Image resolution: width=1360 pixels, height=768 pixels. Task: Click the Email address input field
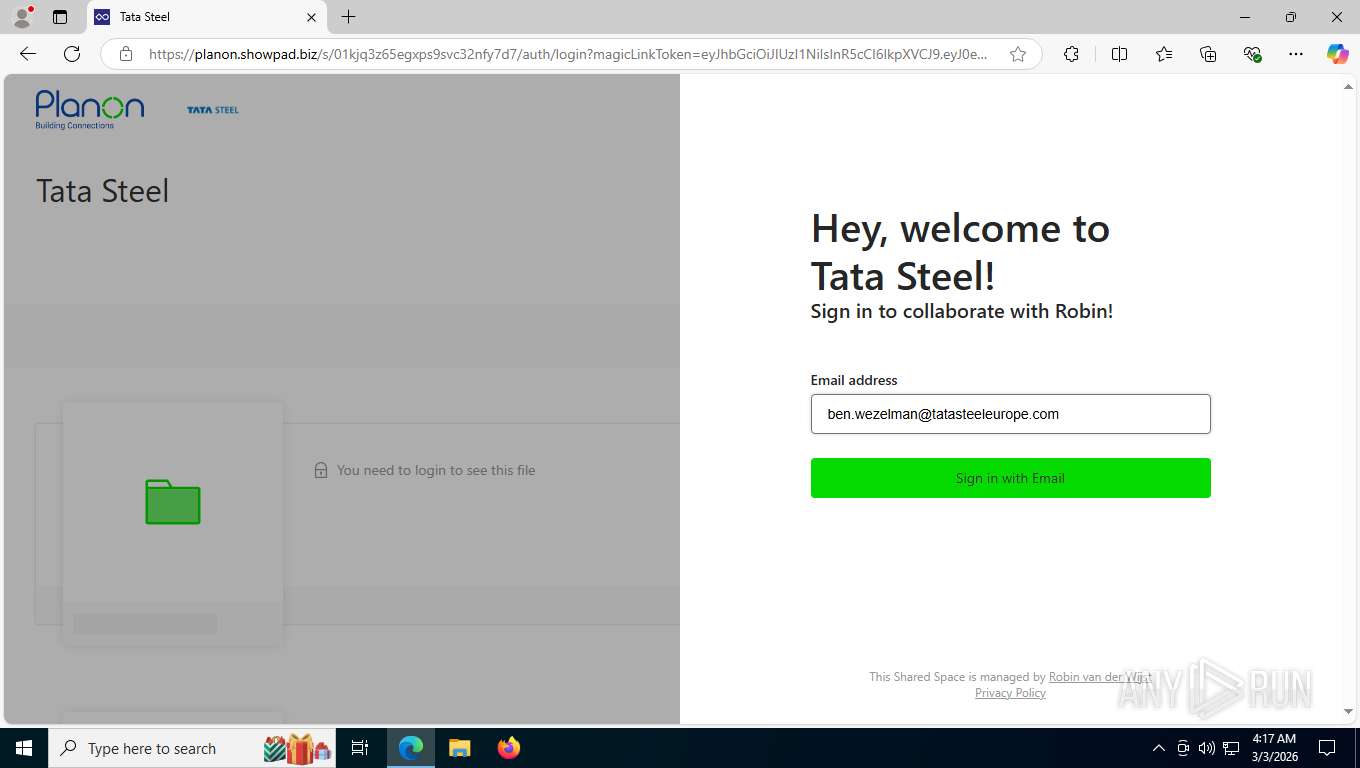(1010, 414)
